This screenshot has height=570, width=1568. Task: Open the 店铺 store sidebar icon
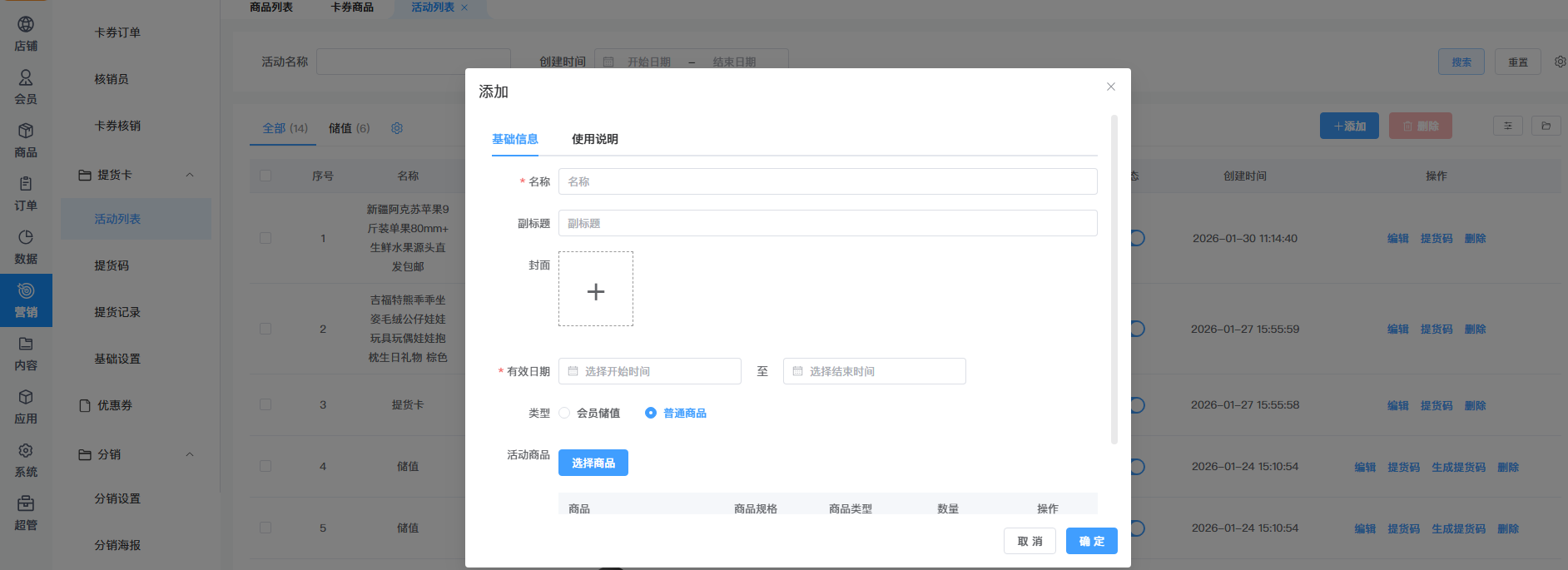26,33
